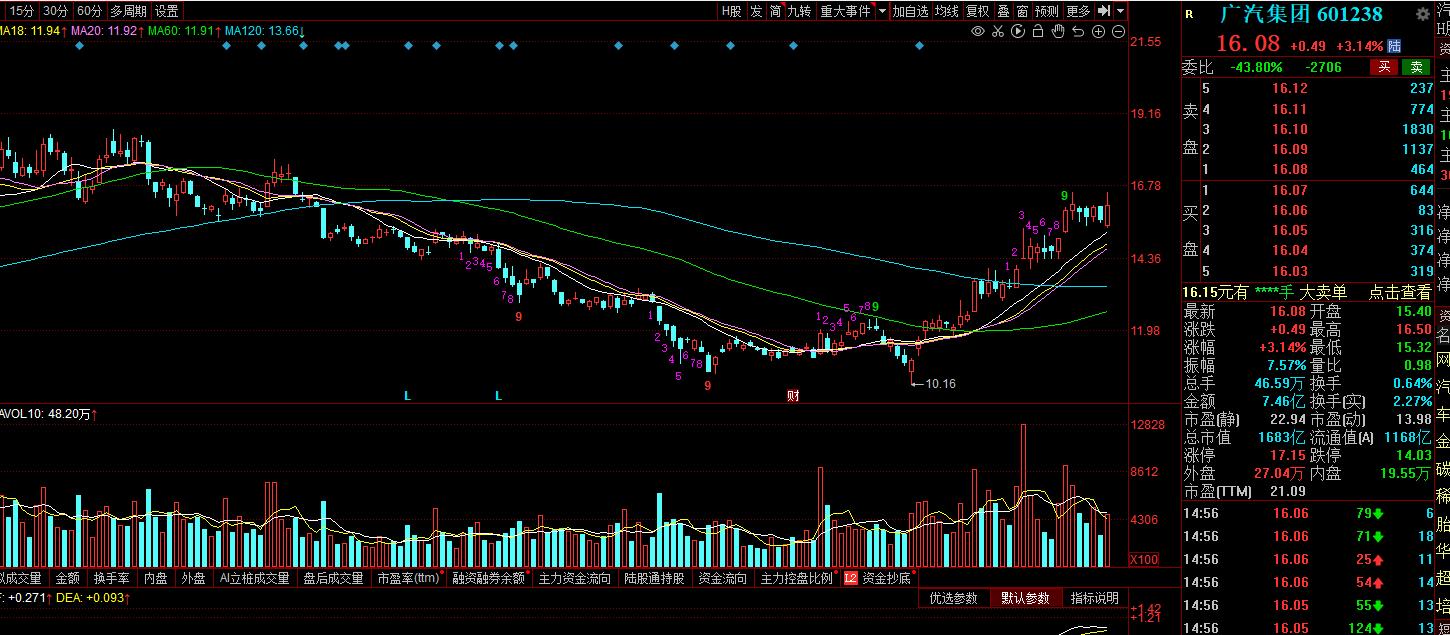
Task: Select the hand pan tool
Action: (x=1058, y=32)
